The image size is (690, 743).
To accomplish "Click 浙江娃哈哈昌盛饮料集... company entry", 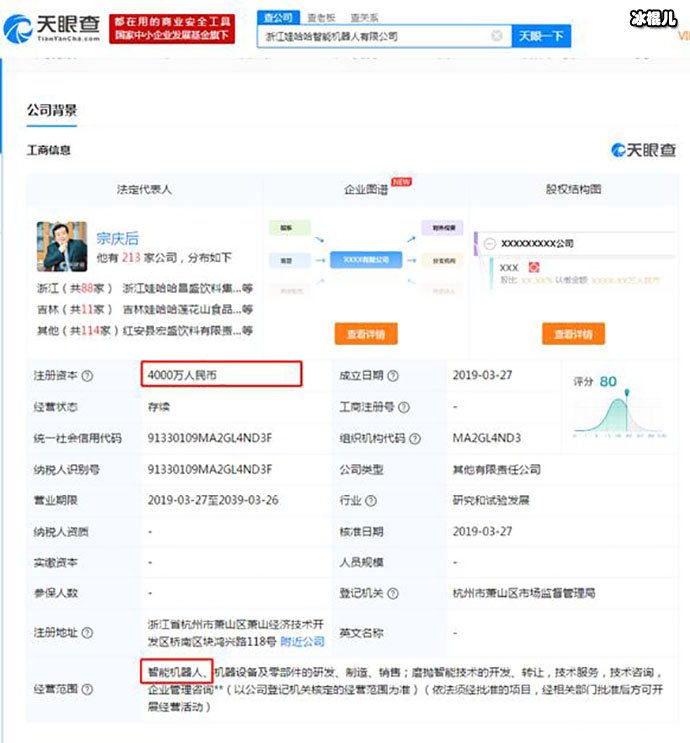I will 188,288.
